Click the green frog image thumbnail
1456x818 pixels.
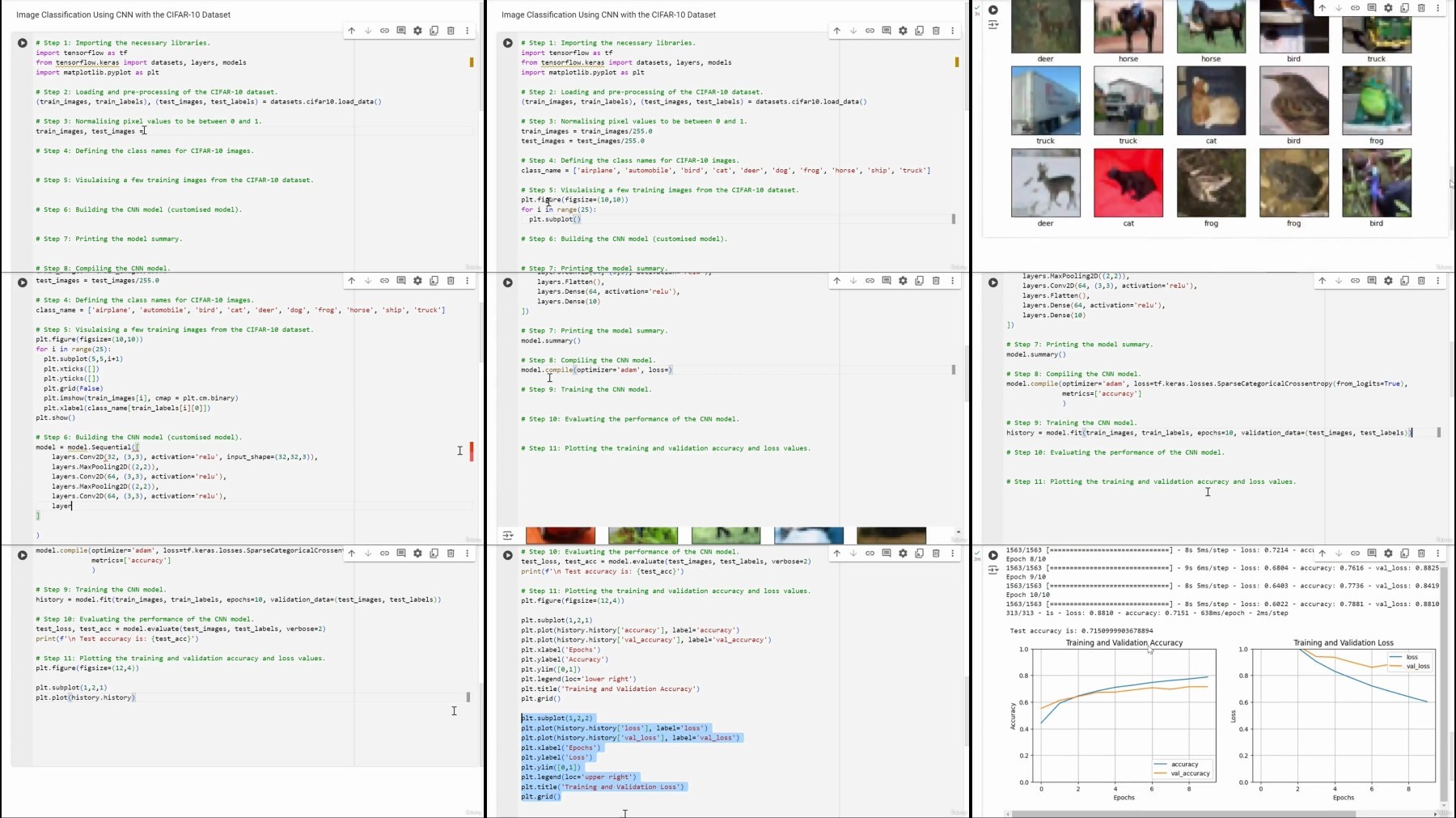1377,100
